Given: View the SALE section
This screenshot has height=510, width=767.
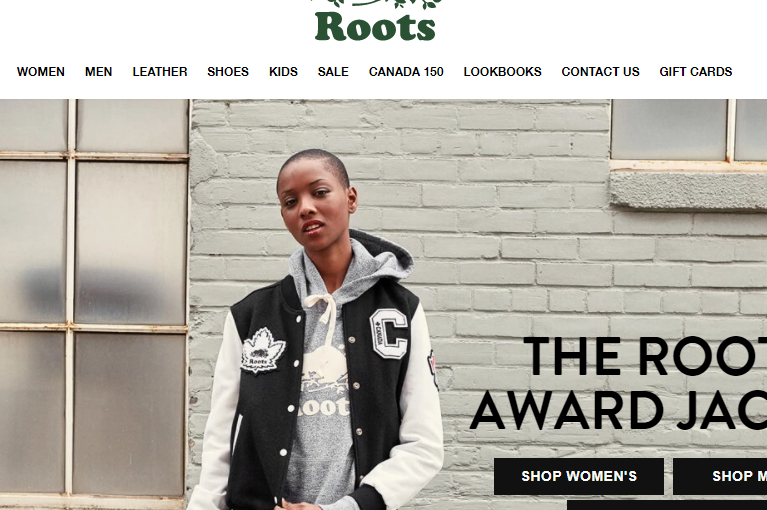Looking at the screenshot, I should click(333, 72).
